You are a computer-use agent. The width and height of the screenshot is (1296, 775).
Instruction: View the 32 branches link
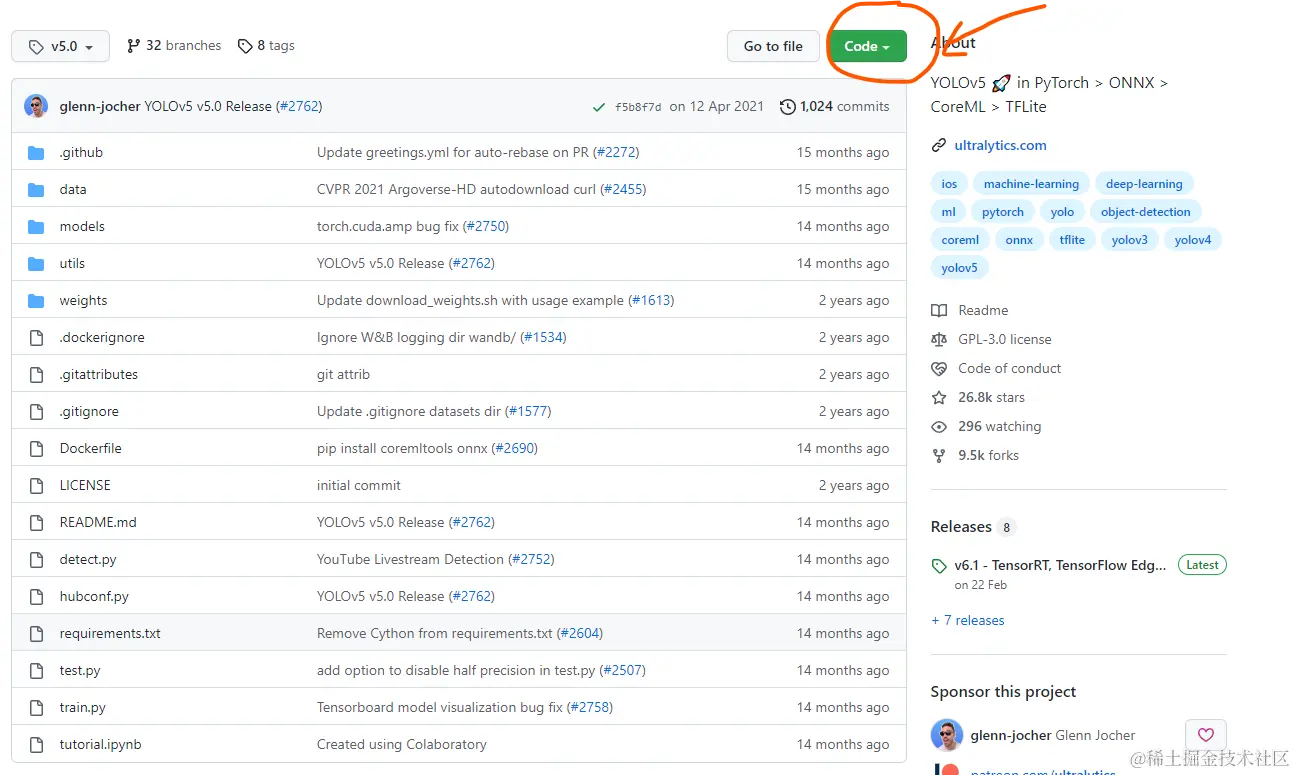174,46
